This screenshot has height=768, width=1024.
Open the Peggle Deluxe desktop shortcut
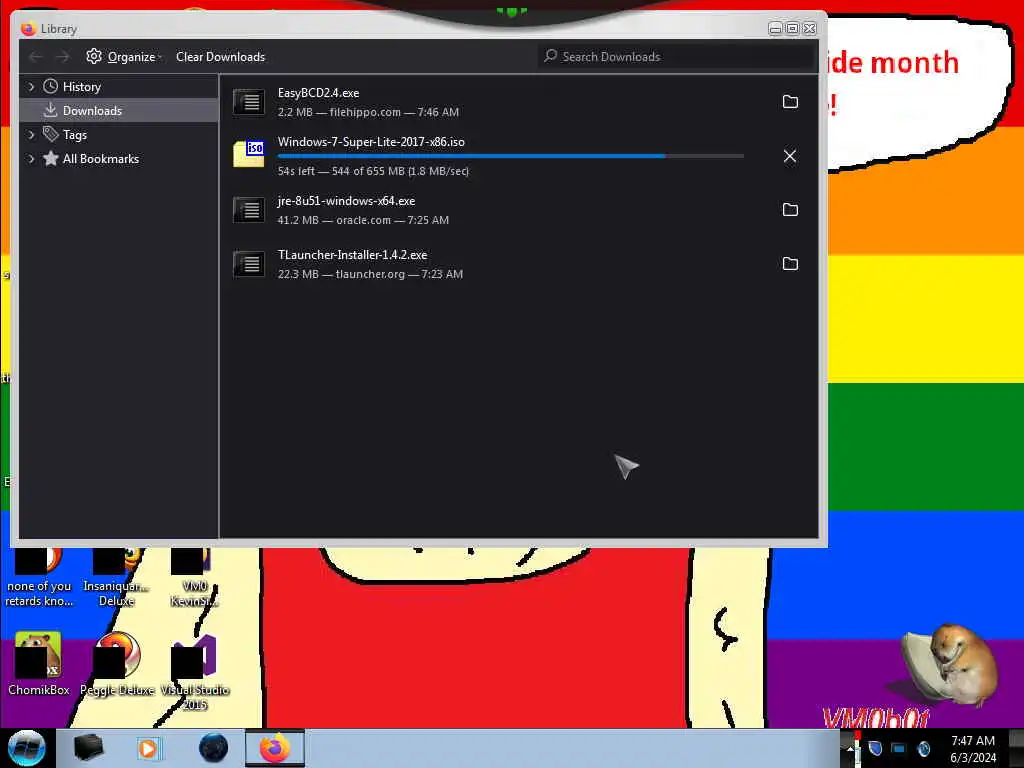click(x=118, y=664)
